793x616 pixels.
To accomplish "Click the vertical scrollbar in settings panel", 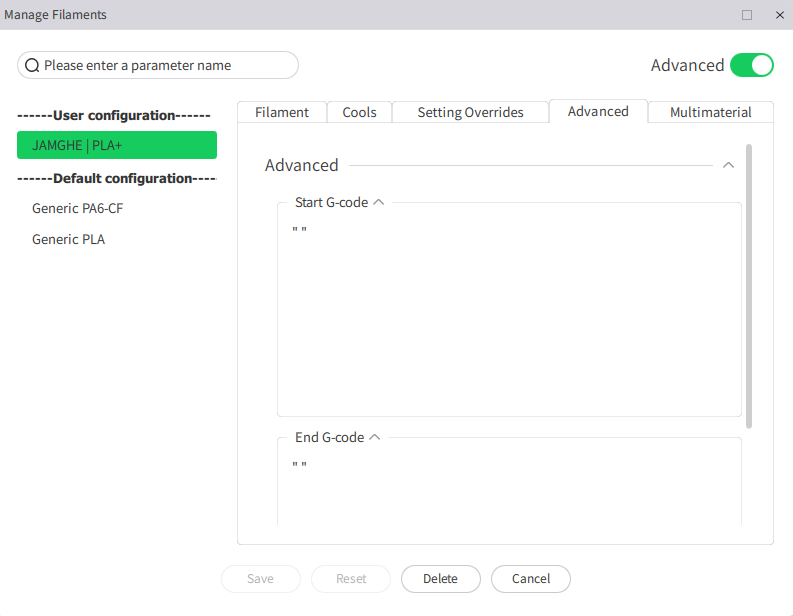I will pos(748,286).
